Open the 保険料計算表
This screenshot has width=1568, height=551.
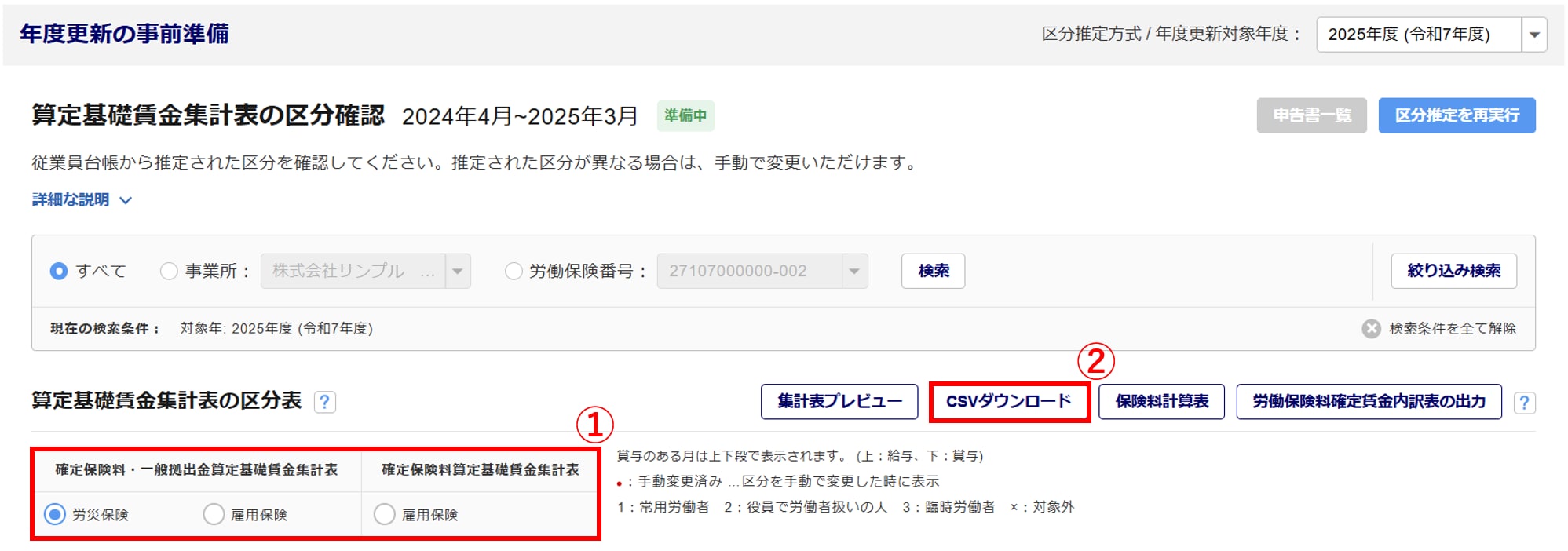tap(1161, 402)
